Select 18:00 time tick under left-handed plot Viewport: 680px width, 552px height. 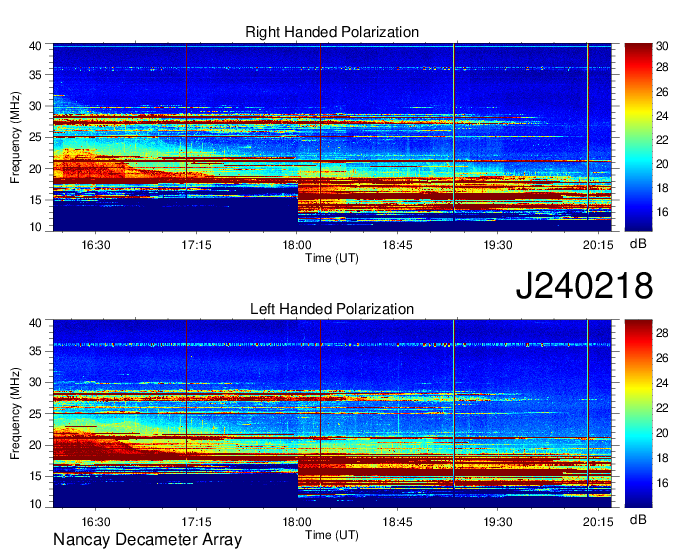point(297,522)
